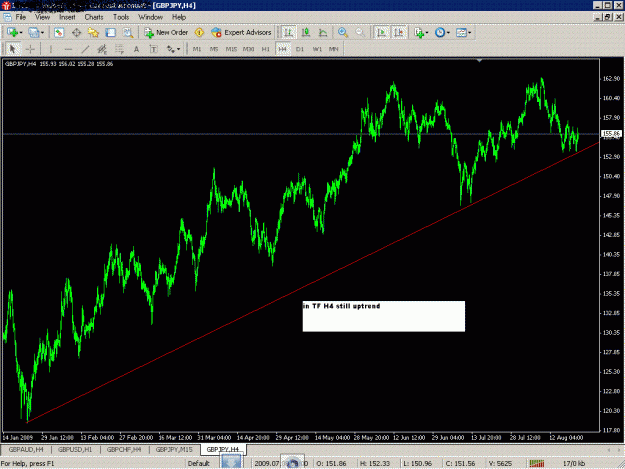Switch timeframe to M30
Viewport: 625px width, 469px height.
pos(248,49)
